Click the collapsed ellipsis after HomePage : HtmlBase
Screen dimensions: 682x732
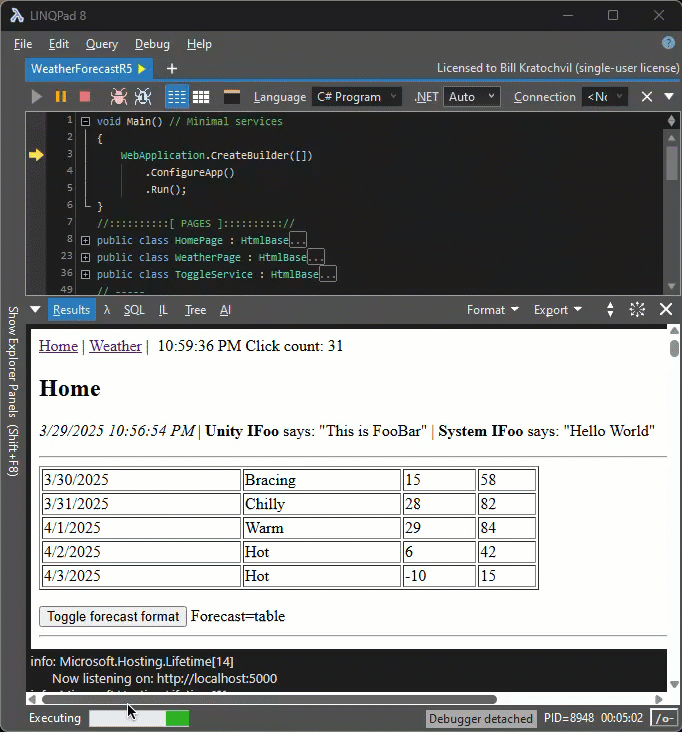(298, 240)
